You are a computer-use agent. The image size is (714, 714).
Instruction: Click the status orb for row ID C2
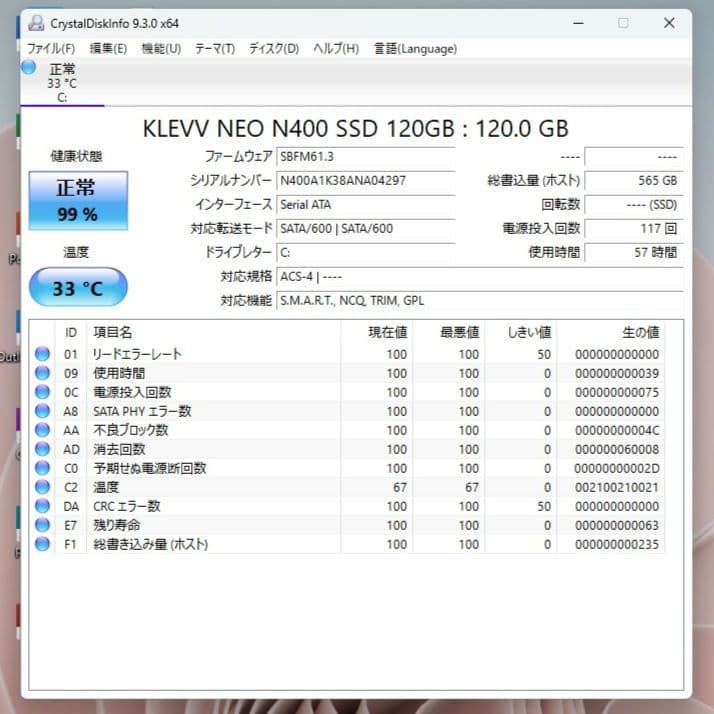coord(42,487)
